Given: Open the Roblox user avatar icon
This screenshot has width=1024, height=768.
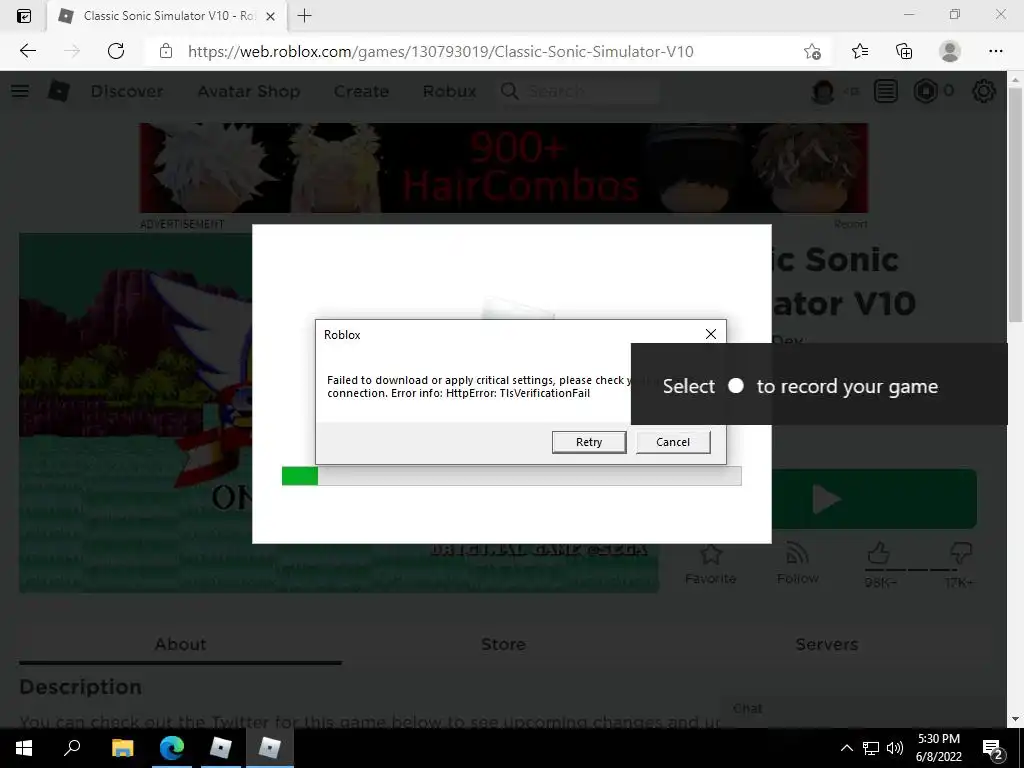Looking at the screenshot, I should click(822, 91).
